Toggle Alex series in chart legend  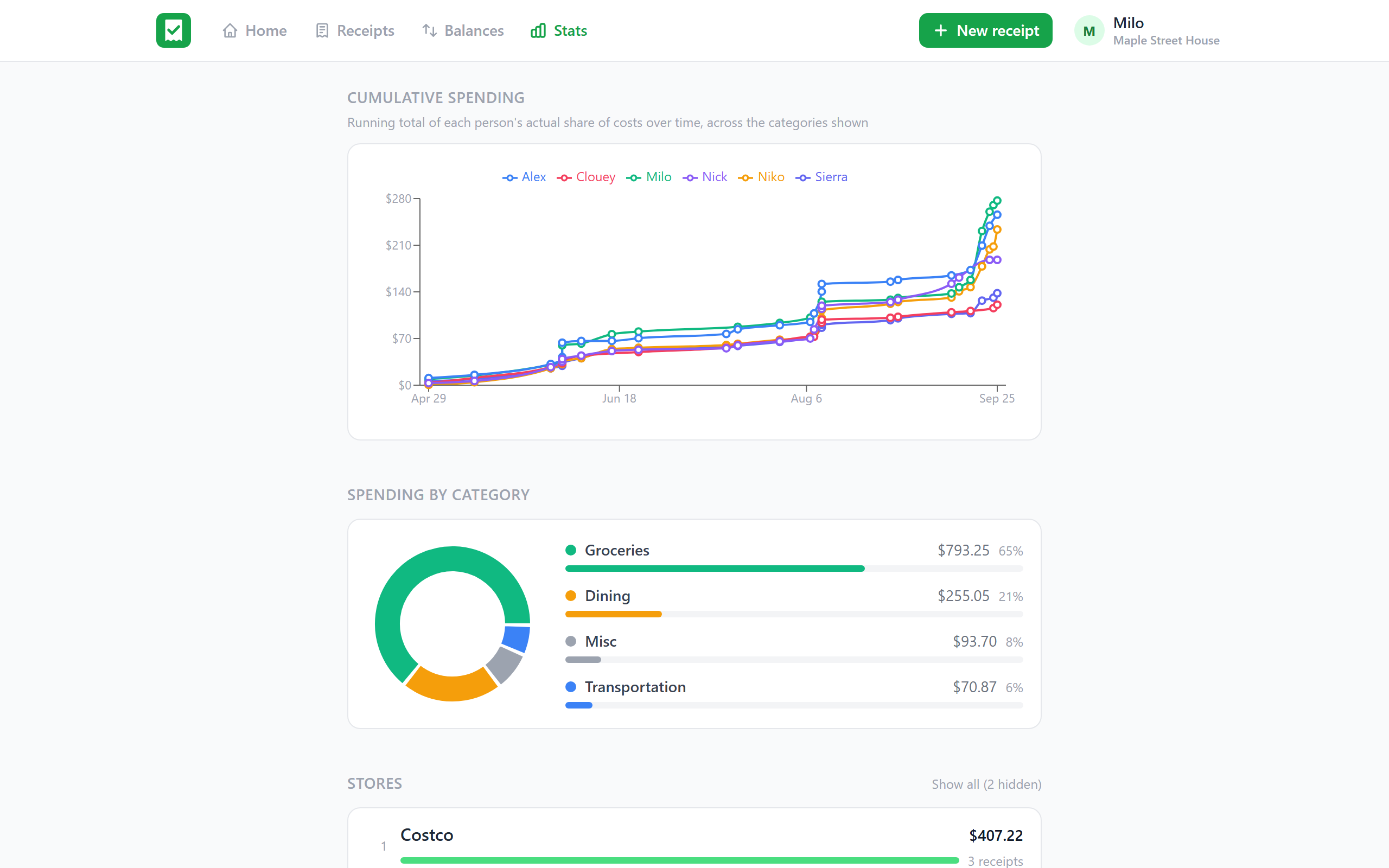pos(524,177)
